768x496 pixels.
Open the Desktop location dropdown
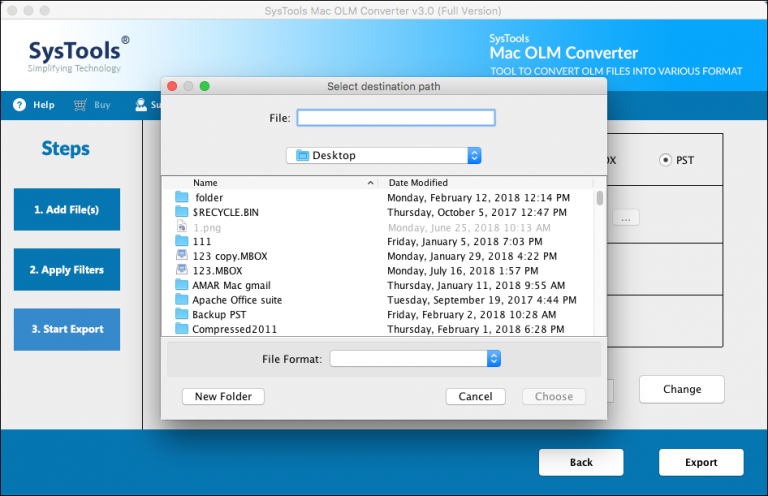click(384, 156)
